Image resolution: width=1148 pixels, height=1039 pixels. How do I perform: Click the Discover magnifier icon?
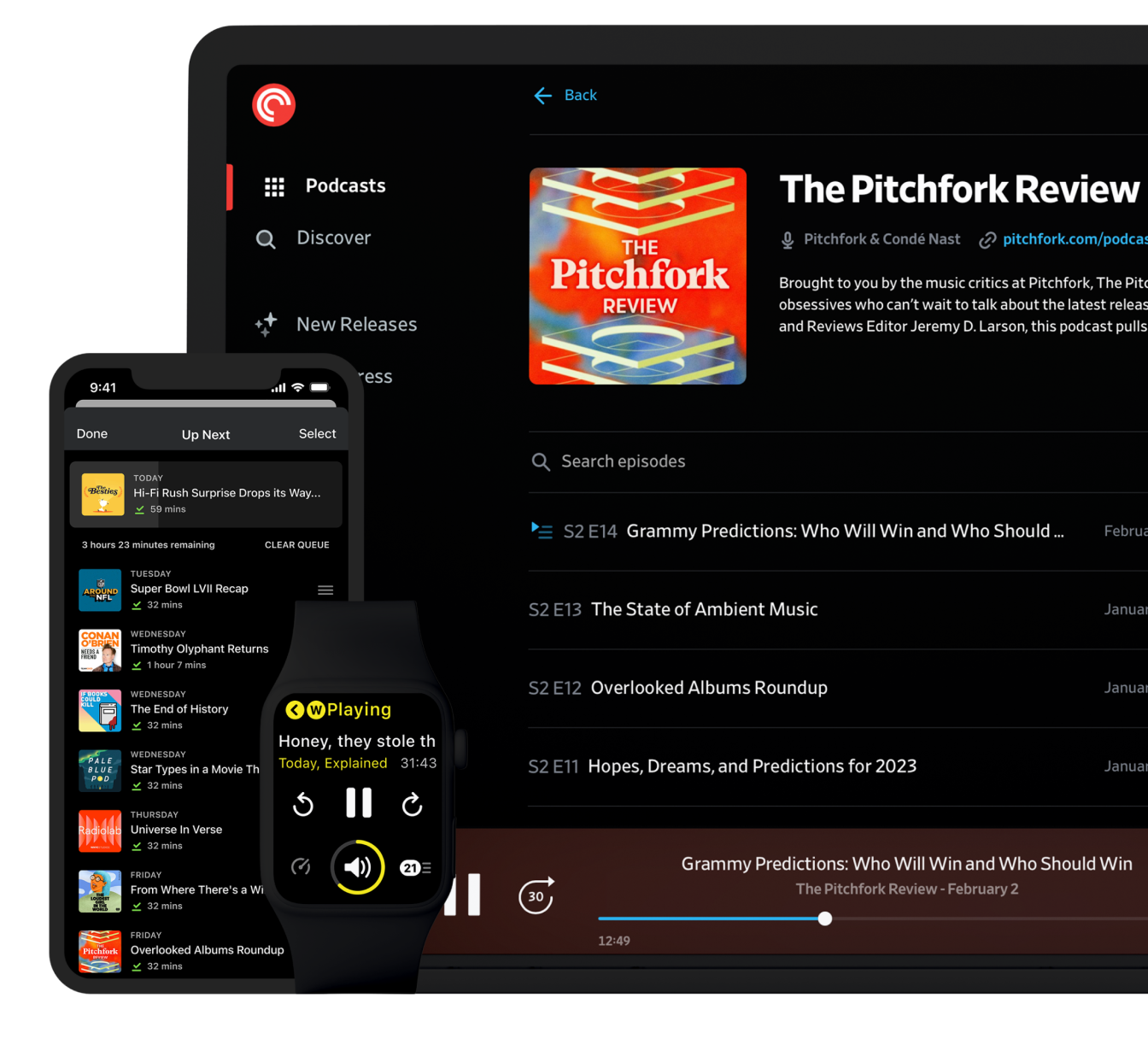coord(266,239)
